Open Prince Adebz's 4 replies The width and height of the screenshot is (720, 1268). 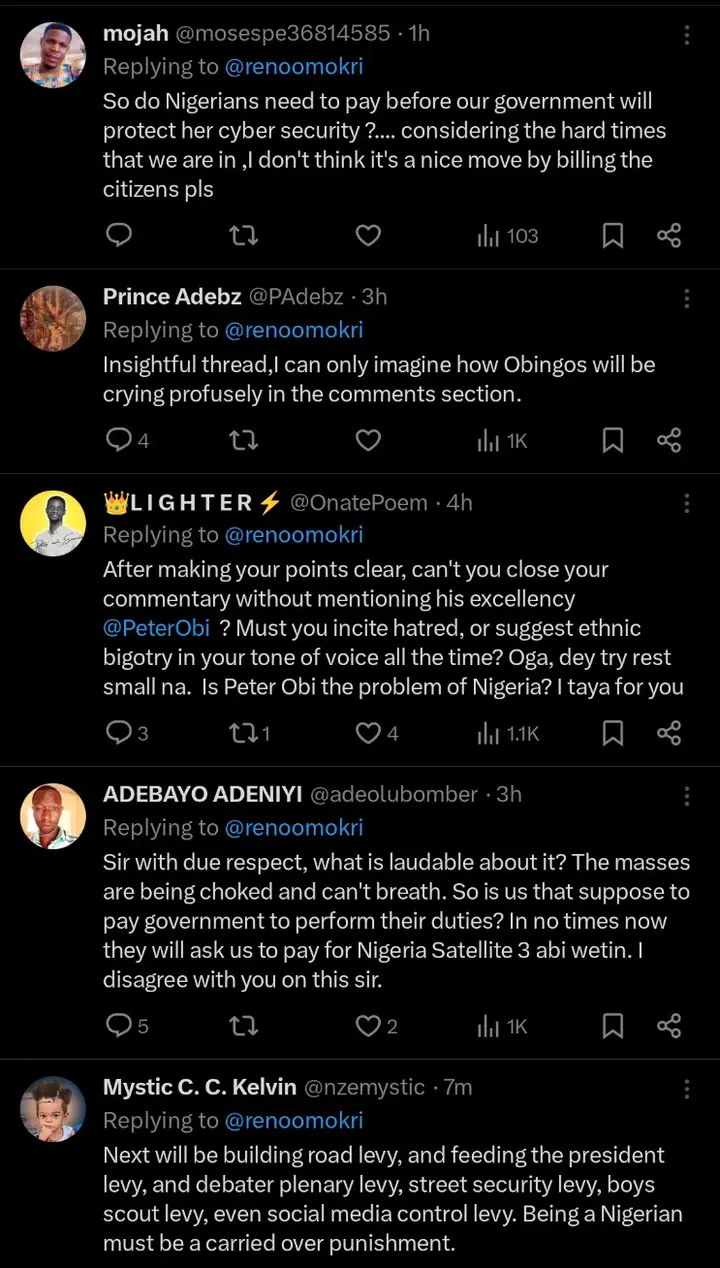point(128,440)
